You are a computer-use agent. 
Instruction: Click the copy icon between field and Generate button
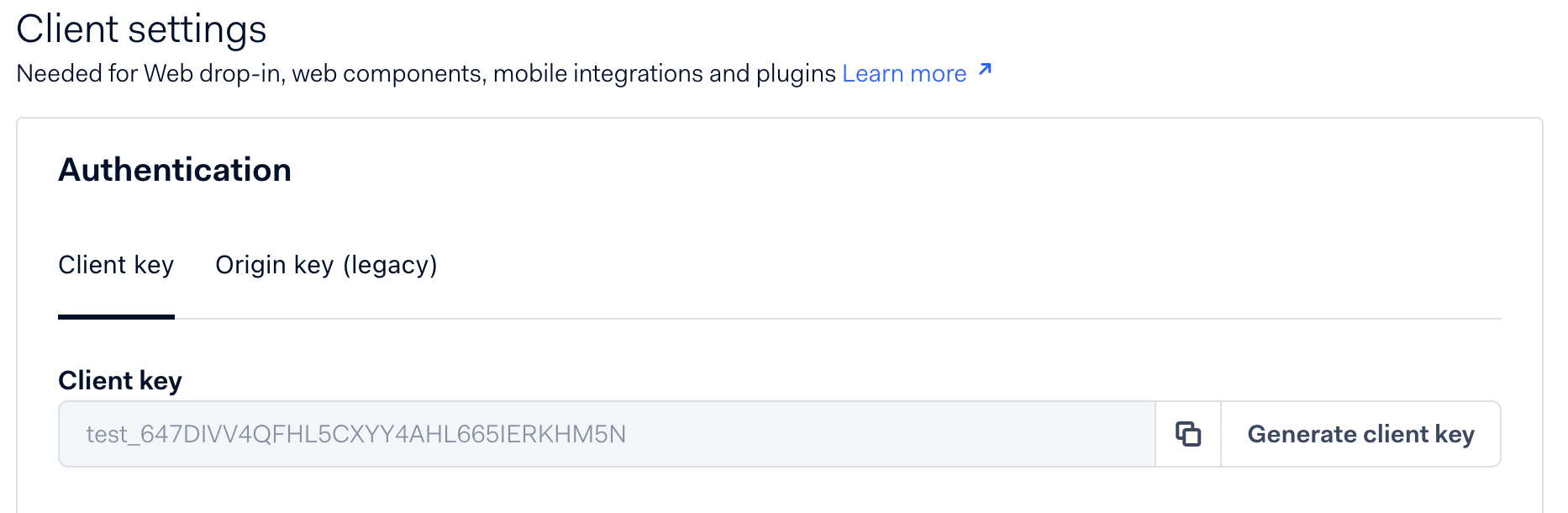(1187, 433)
